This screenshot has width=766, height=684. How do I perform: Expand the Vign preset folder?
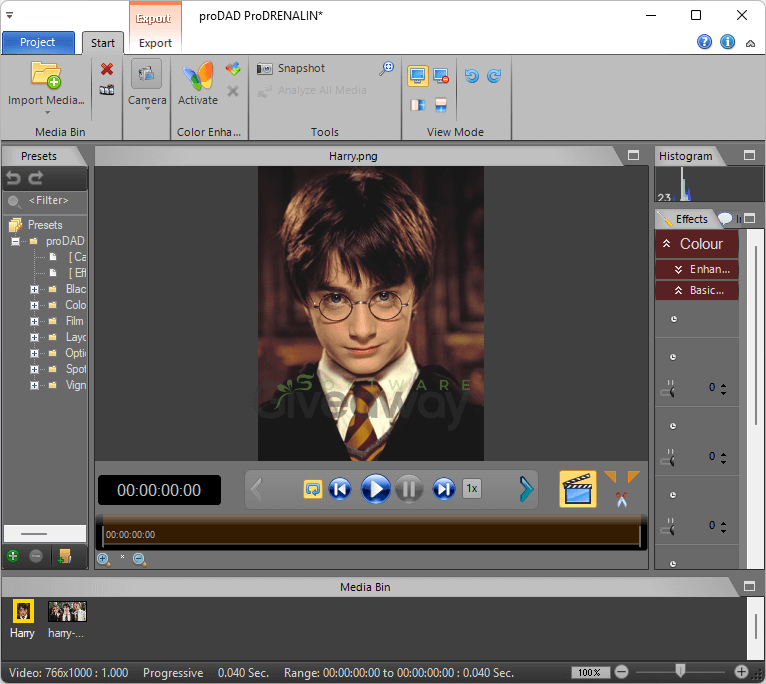tap(34, 385)
